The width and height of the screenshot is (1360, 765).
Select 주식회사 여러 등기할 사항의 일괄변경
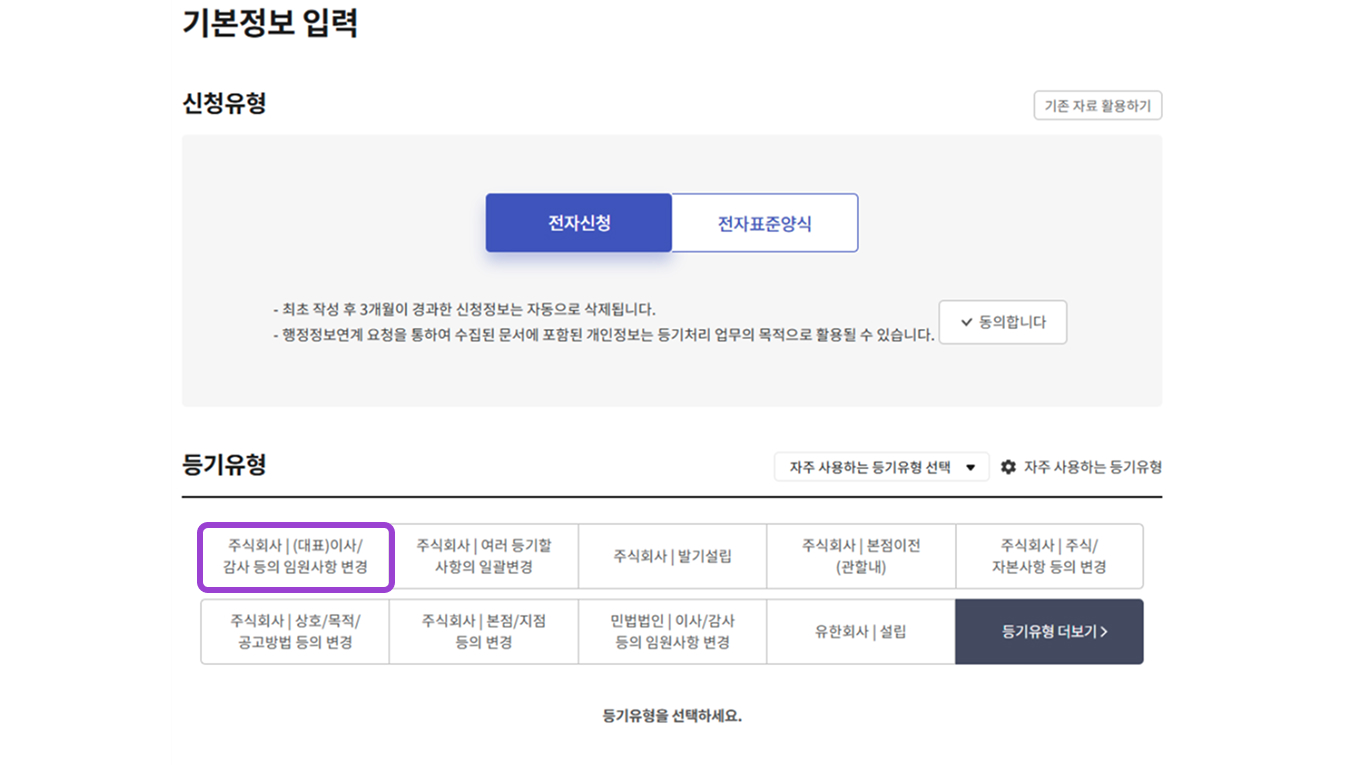[x=484, y=556]
